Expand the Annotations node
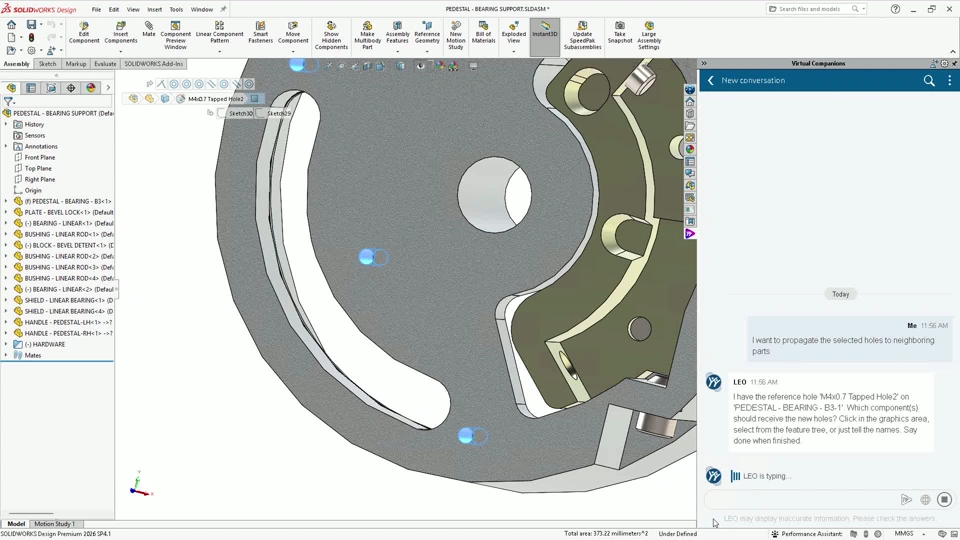Screen dimensions: 960x540 pyautogui.click(x=6, y=146)
